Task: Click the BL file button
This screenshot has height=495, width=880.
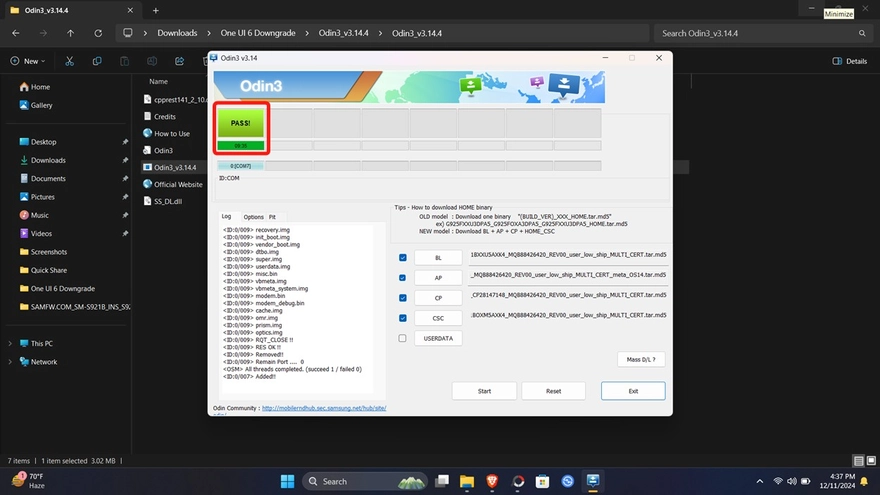Action: point(438,258)
